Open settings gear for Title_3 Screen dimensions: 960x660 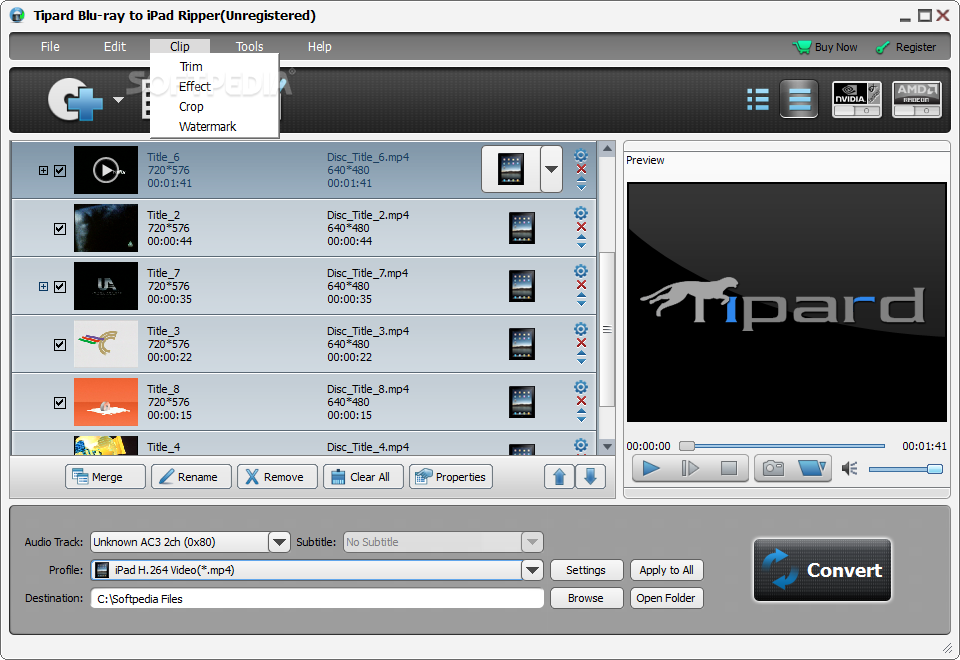click(581, 329)
